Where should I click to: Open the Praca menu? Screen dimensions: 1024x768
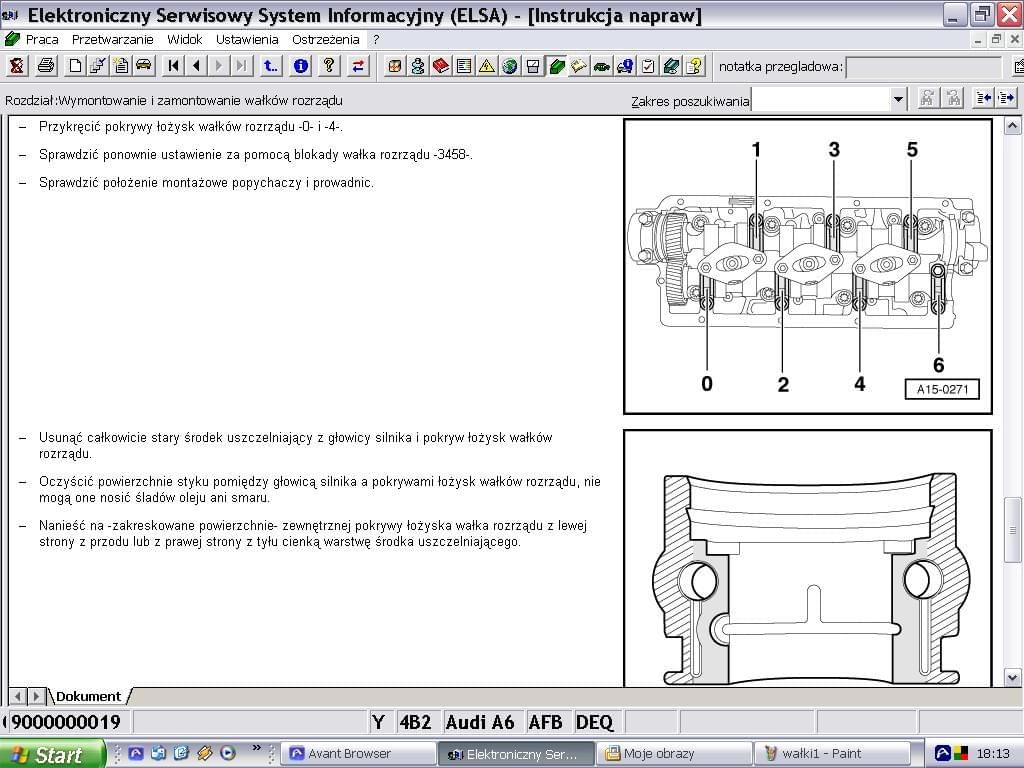pyautogui.click(x=42, y=40)
